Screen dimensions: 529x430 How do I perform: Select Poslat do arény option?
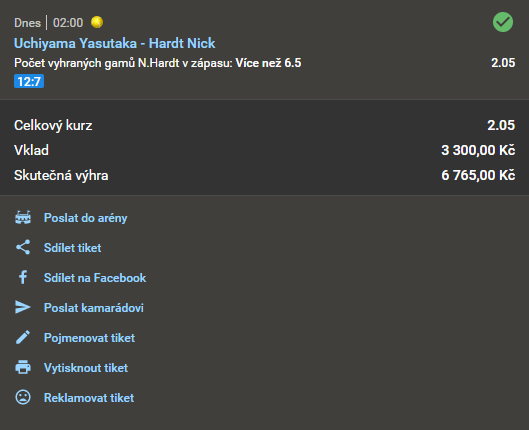[85, 218]
